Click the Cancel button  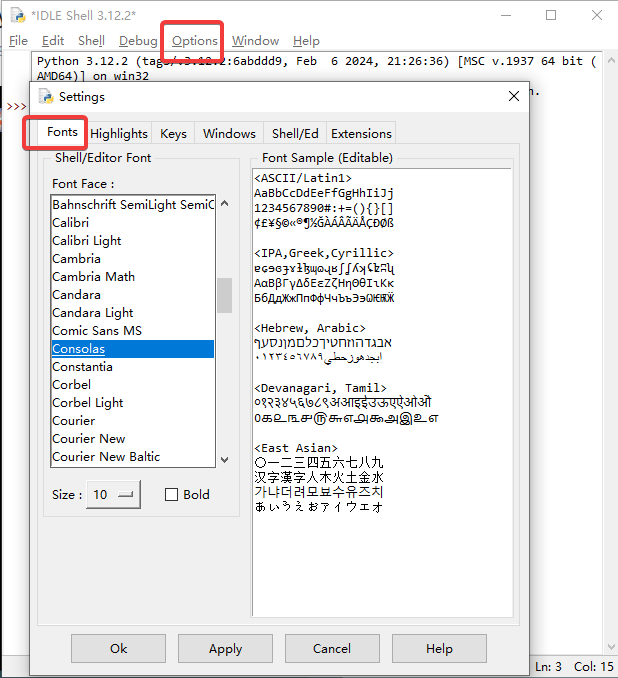tap(332, 649)
